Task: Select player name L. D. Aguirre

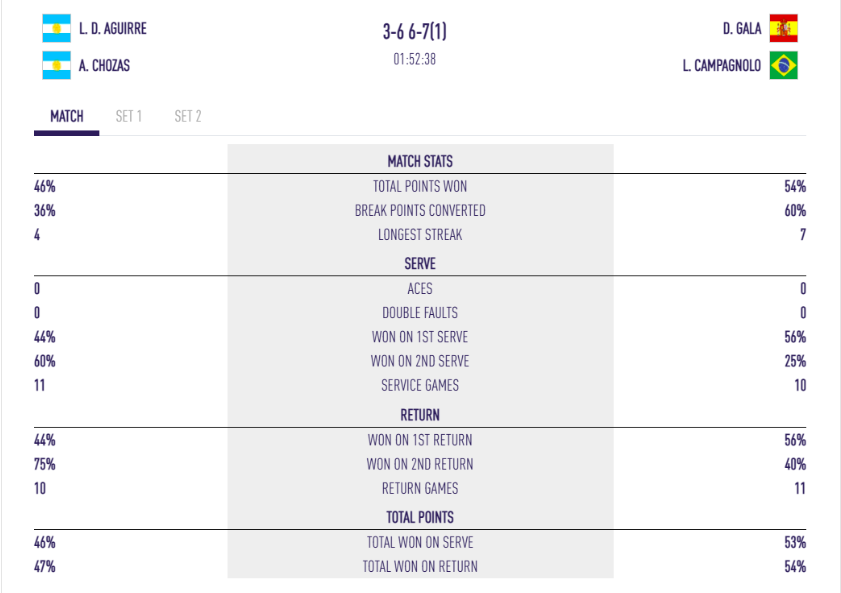Action: [x=113, y=29]
